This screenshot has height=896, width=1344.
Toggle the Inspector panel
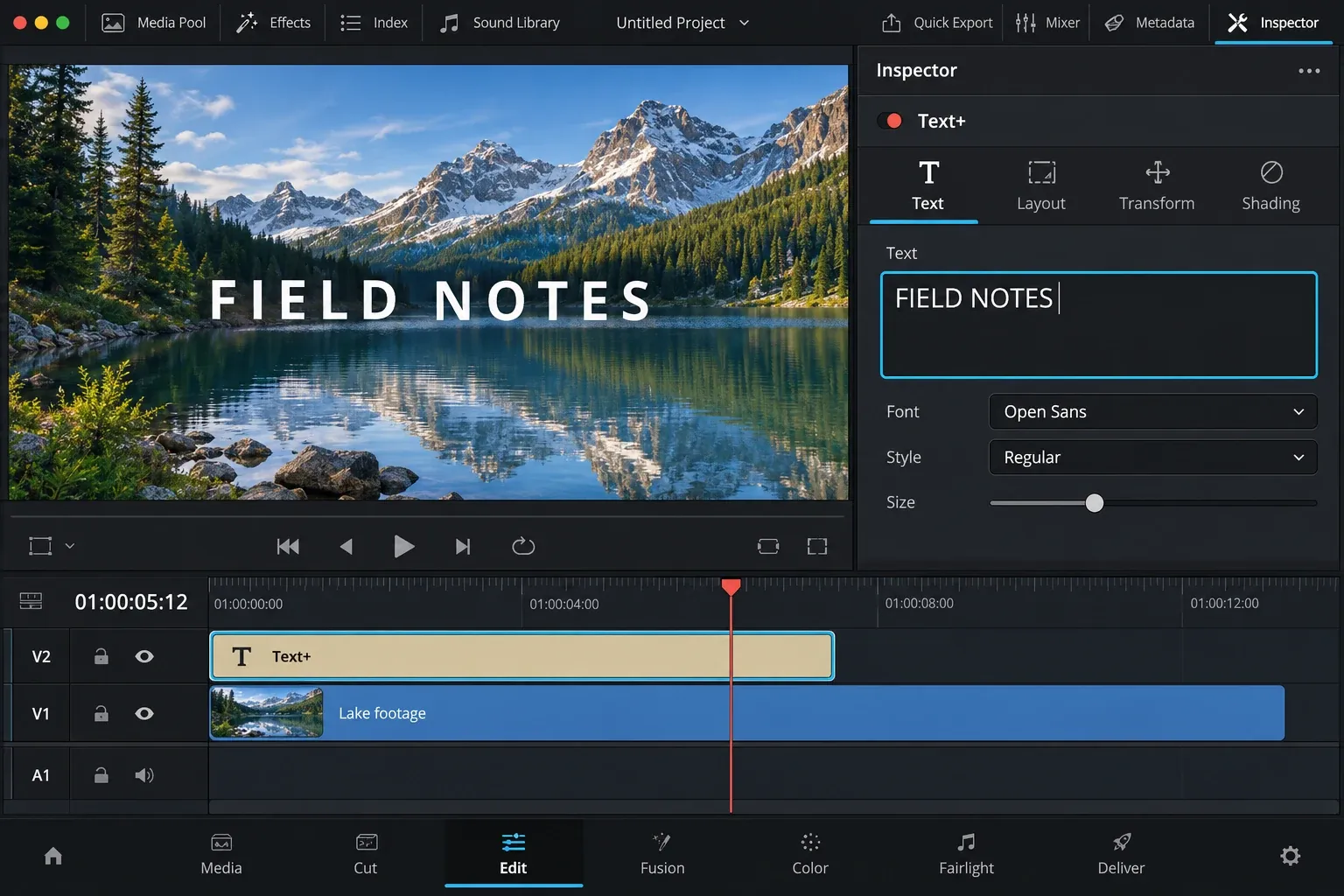[1273, 23]
